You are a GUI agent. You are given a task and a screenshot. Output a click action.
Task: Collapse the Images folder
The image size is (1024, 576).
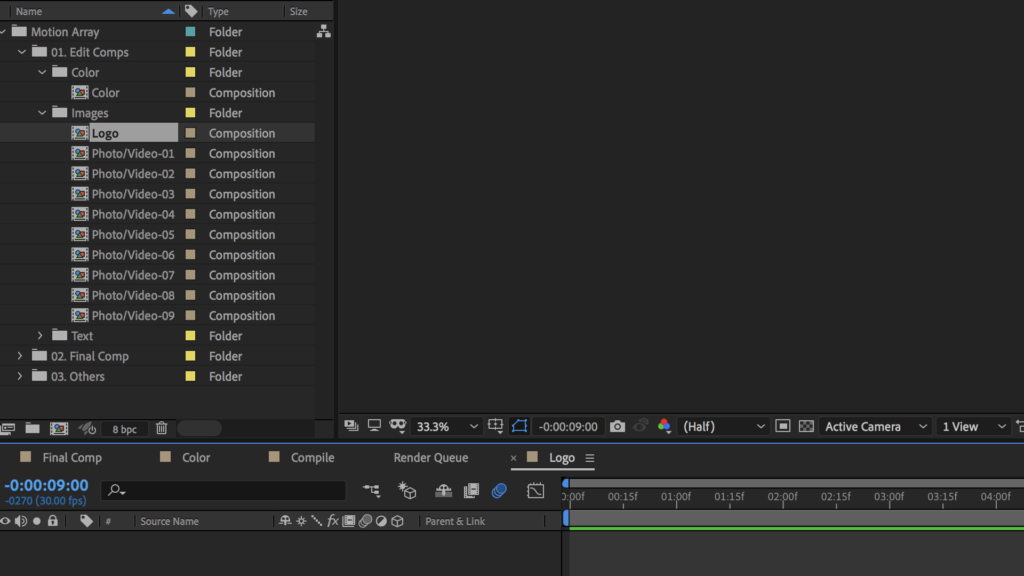42,113
